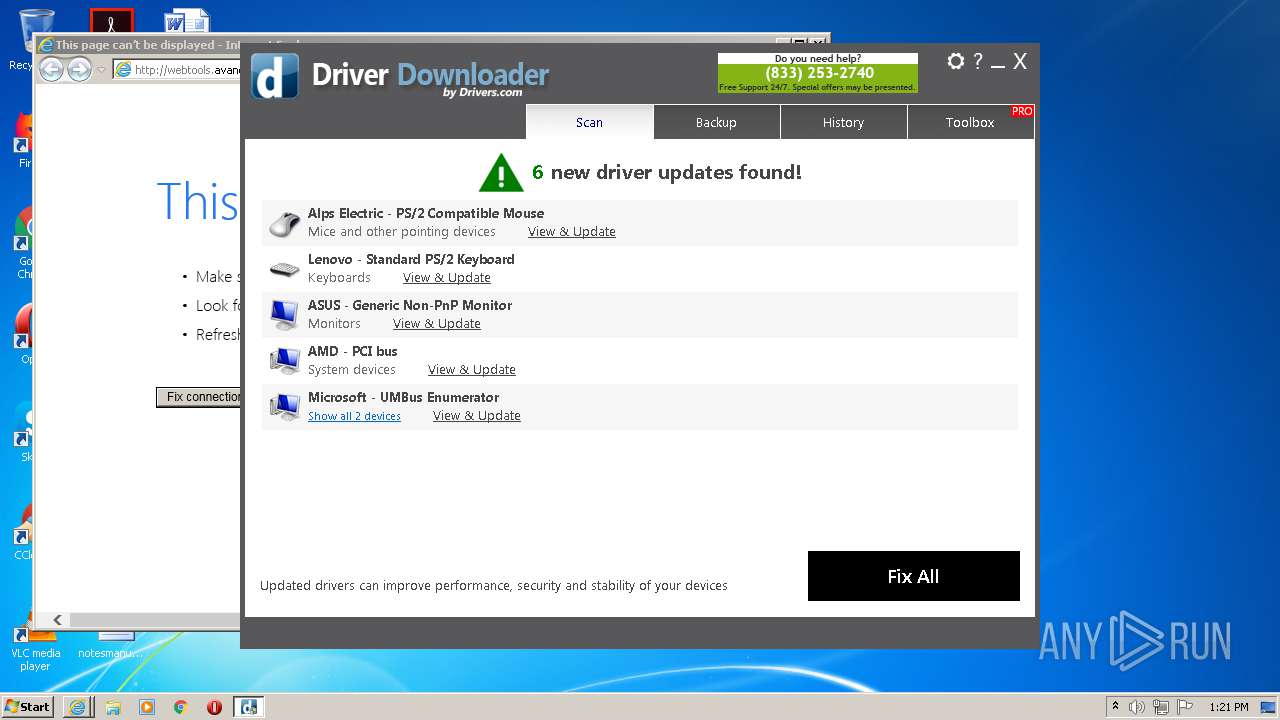Show all 2 devices link

354,416
